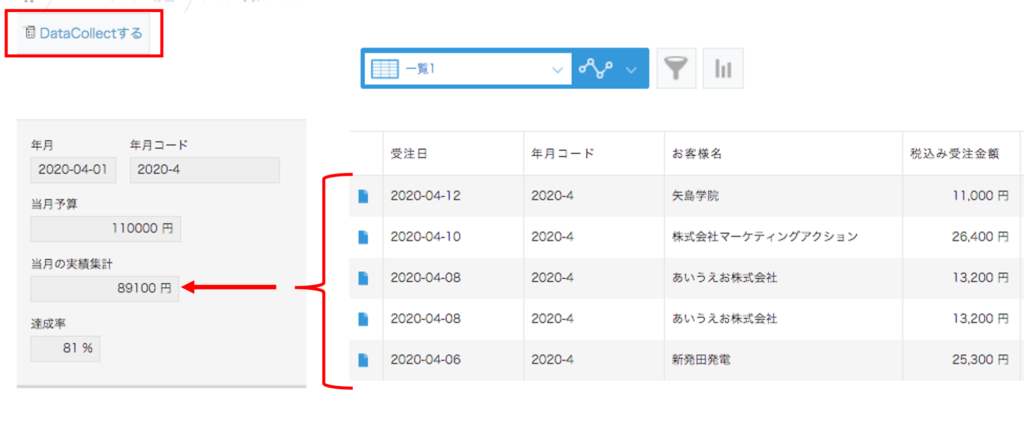
Task: Open record icon for 株式会社マーケティングアクション row
Action: click(x=364, y=237)
